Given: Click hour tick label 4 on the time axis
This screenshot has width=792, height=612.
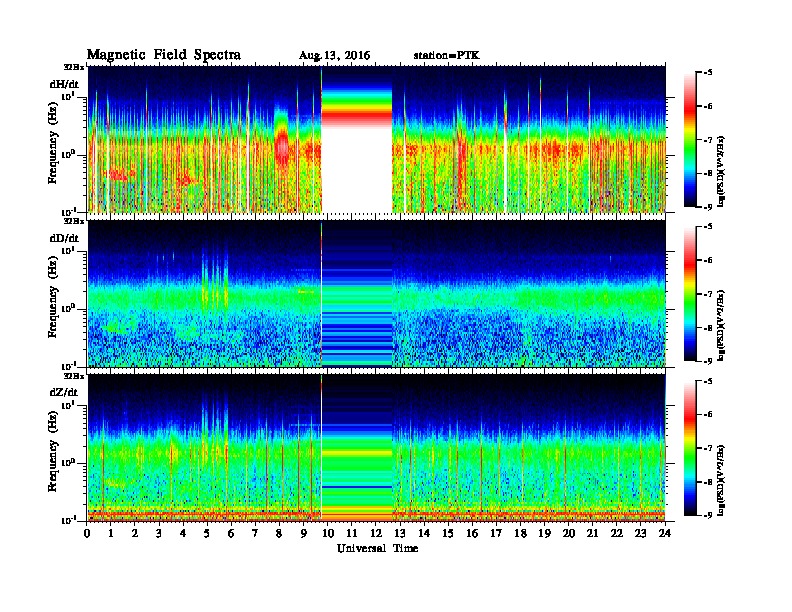Looking at the screenshot, I should [183, 534].
